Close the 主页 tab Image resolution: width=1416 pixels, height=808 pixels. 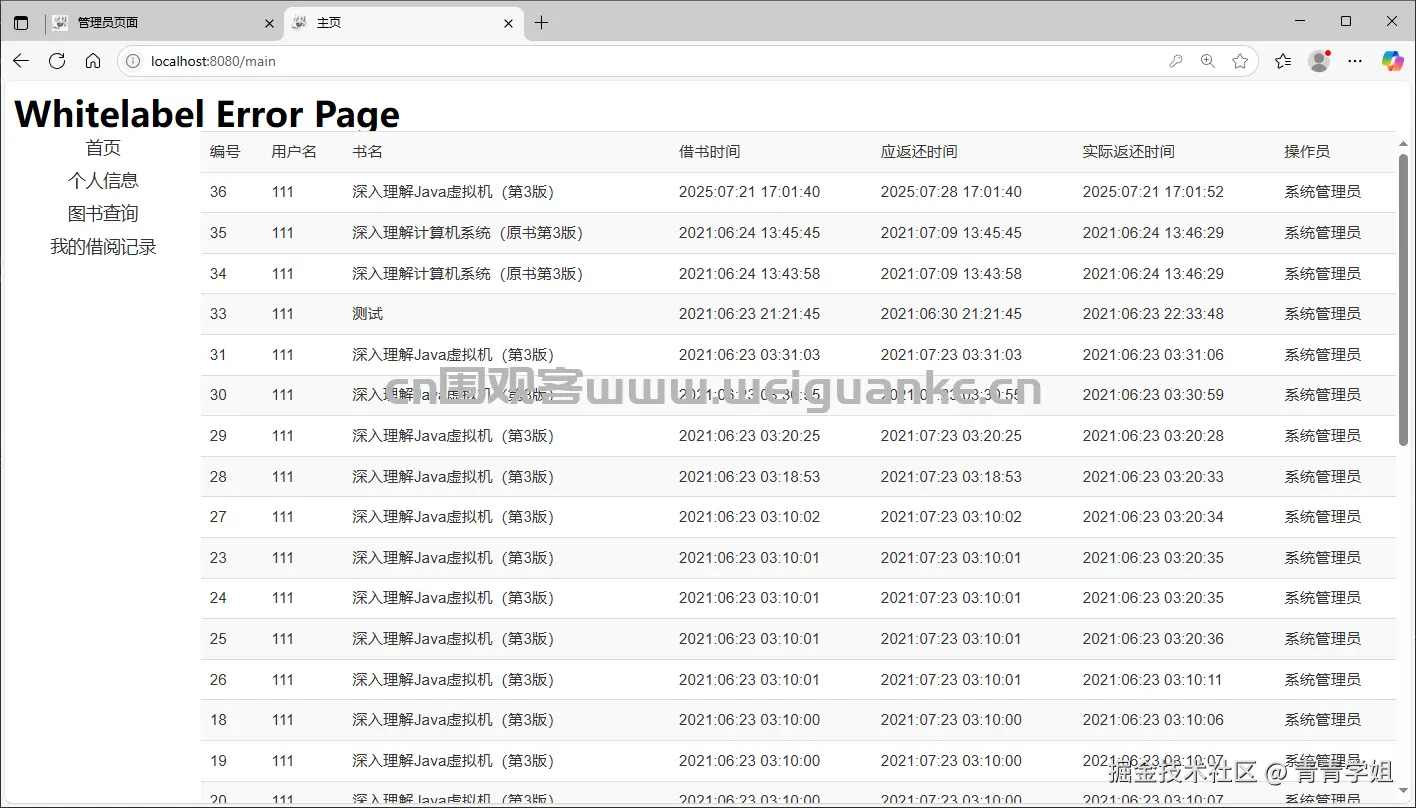click(509, 23)
